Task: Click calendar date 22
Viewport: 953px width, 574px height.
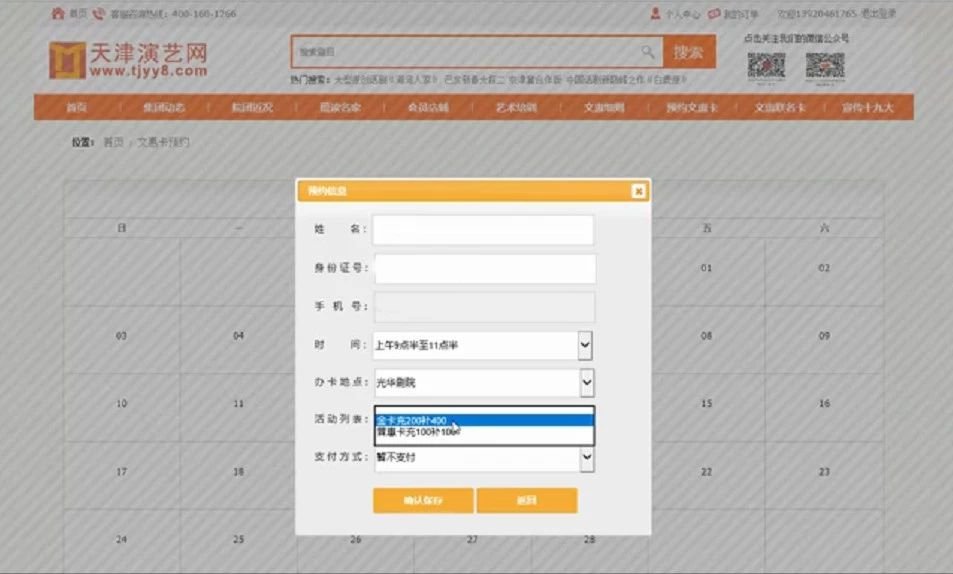Action: coord(706,472)
